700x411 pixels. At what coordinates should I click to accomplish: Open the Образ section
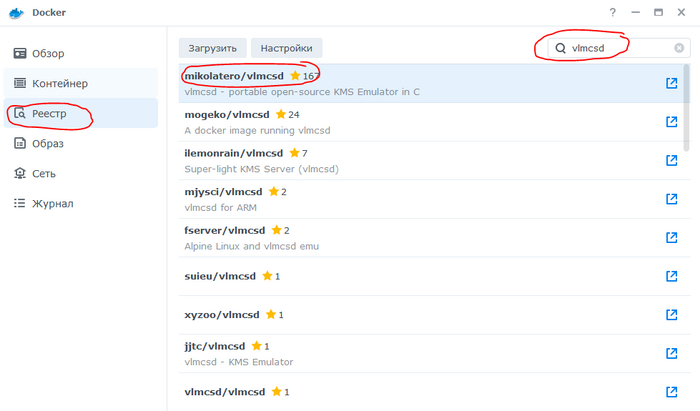(81, 143)
